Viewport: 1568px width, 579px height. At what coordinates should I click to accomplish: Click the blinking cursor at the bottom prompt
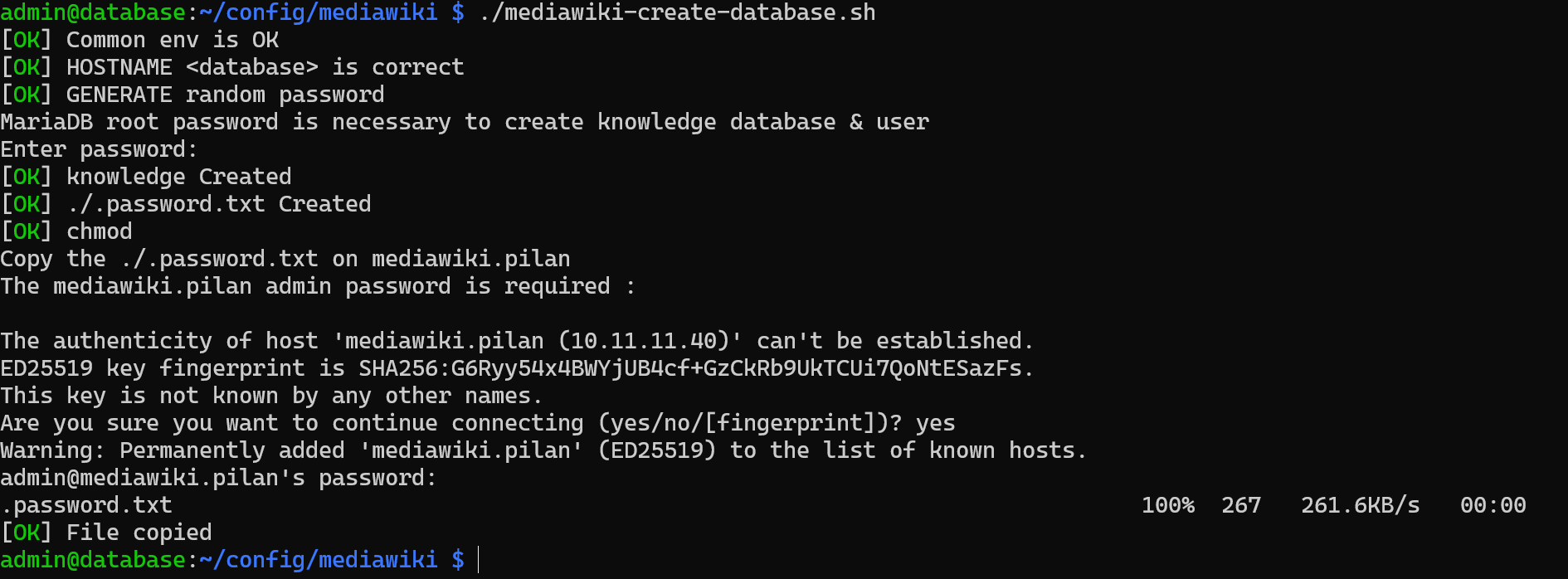coord(479,560)
